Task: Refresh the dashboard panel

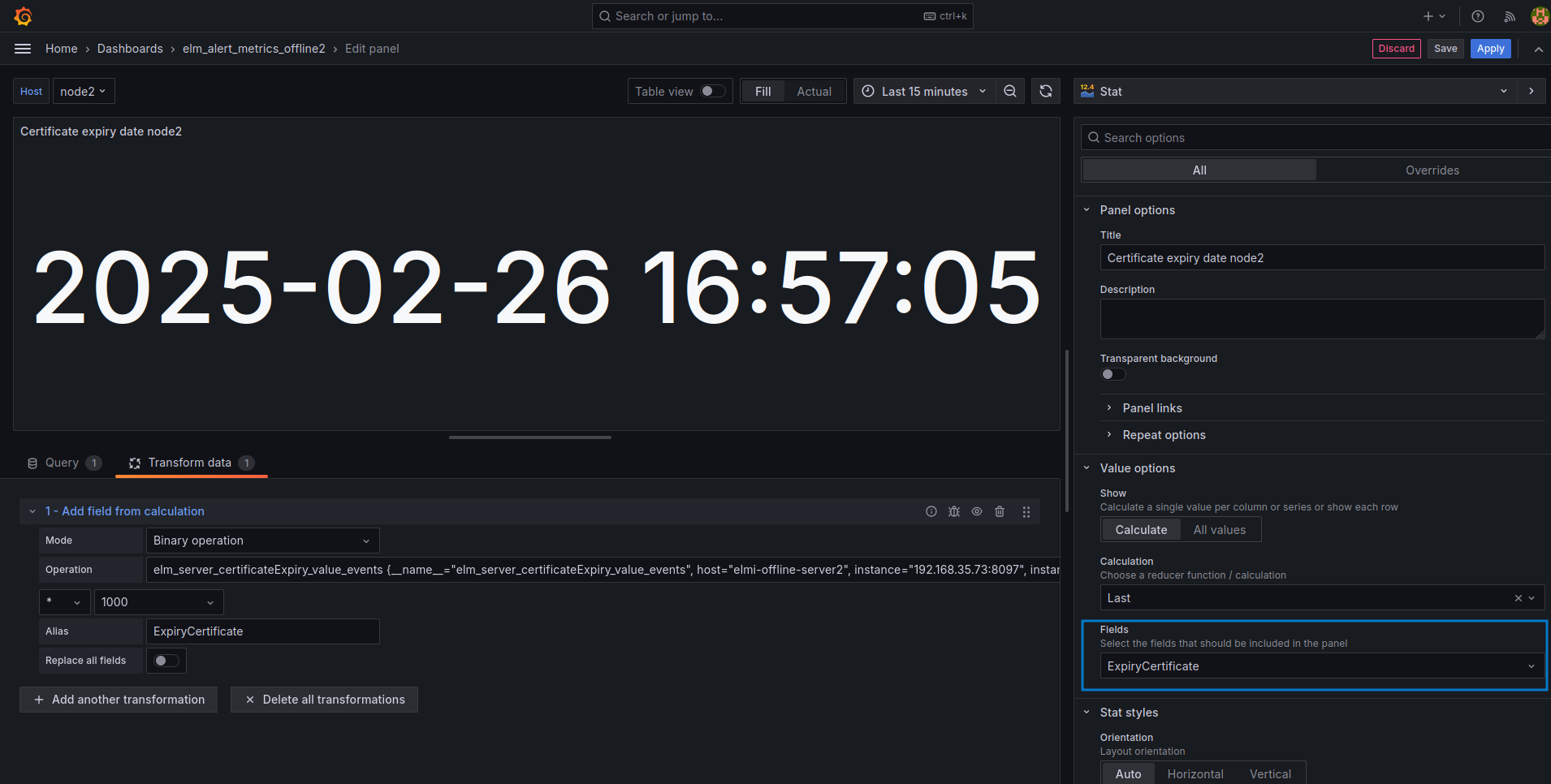Action: 1046,91
